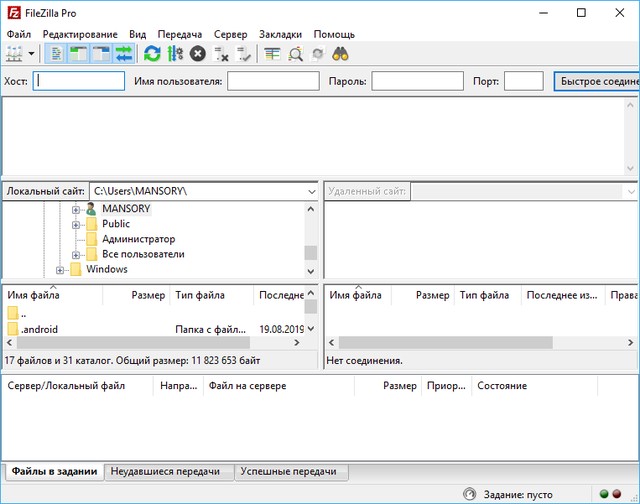Click the process queue toolbar icon
The width and height of the screenshot is (640, 504).
pos(175,54)
